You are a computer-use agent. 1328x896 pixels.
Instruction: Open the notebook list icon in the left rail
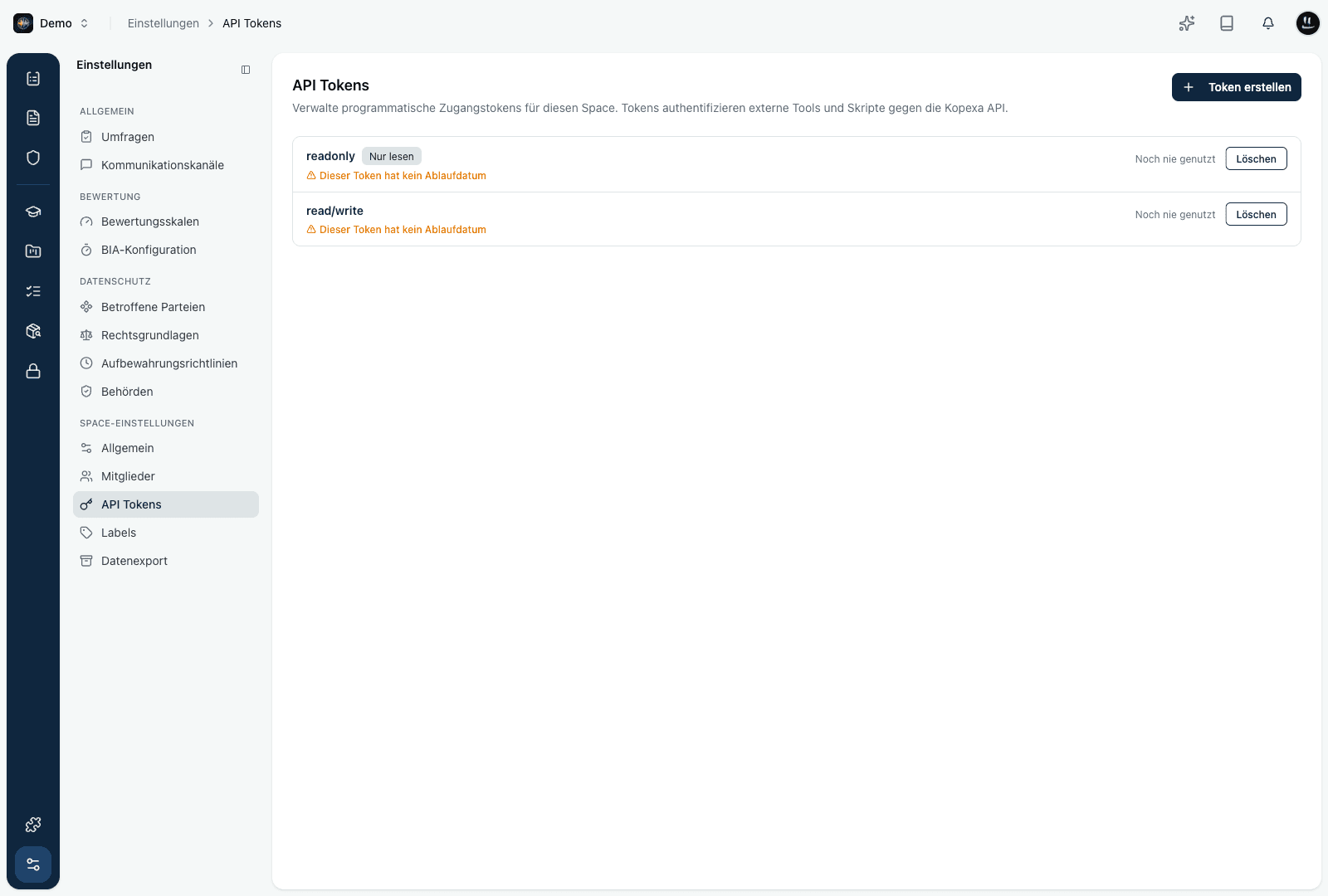33,78
